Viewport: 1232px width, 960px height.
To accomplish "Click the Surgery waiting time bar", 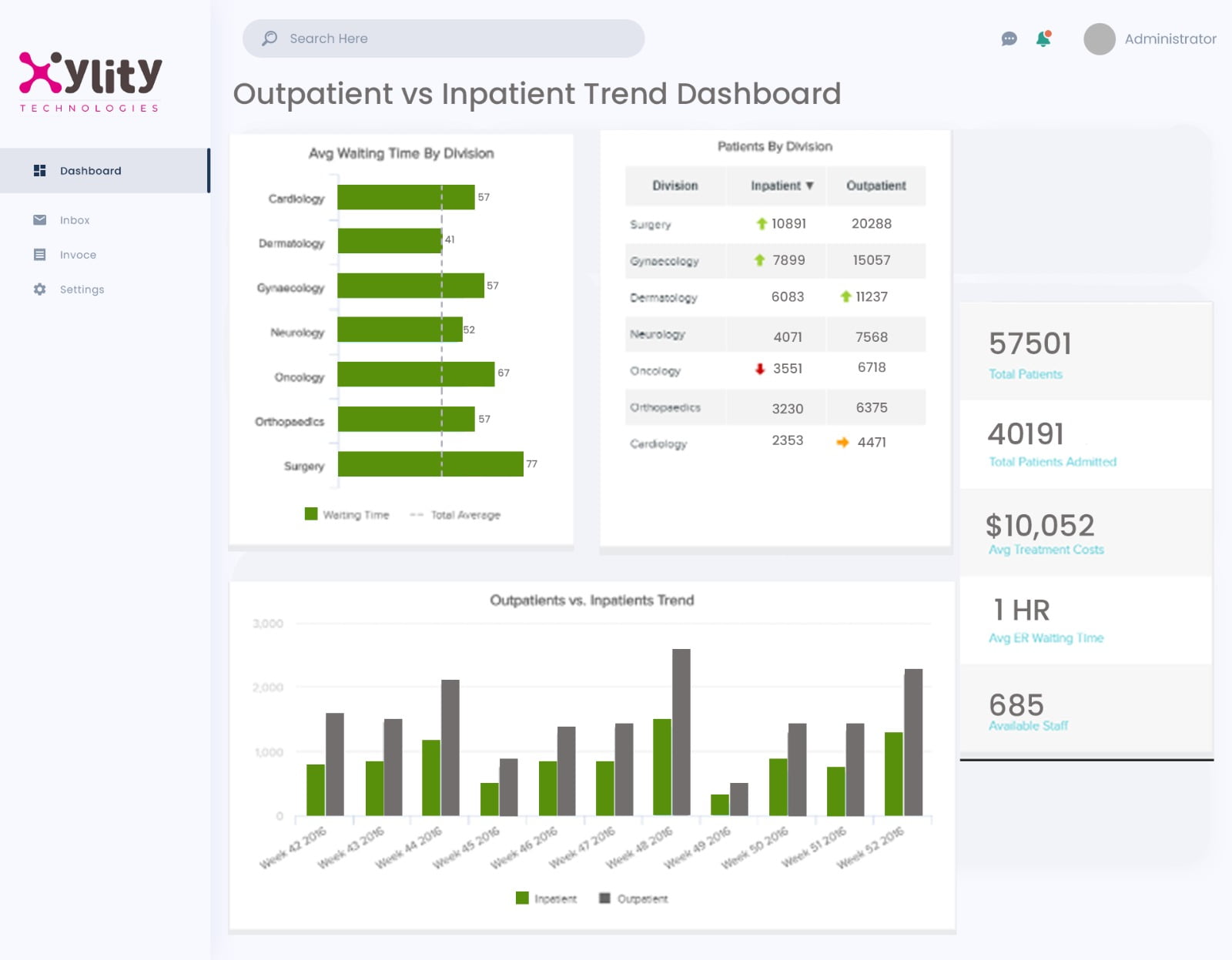I will [430, 463].
